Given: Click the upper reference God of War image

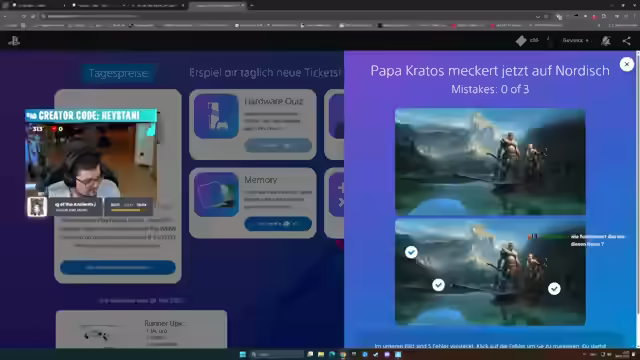Looking at the screenshot, I should [x=490, y=162].
